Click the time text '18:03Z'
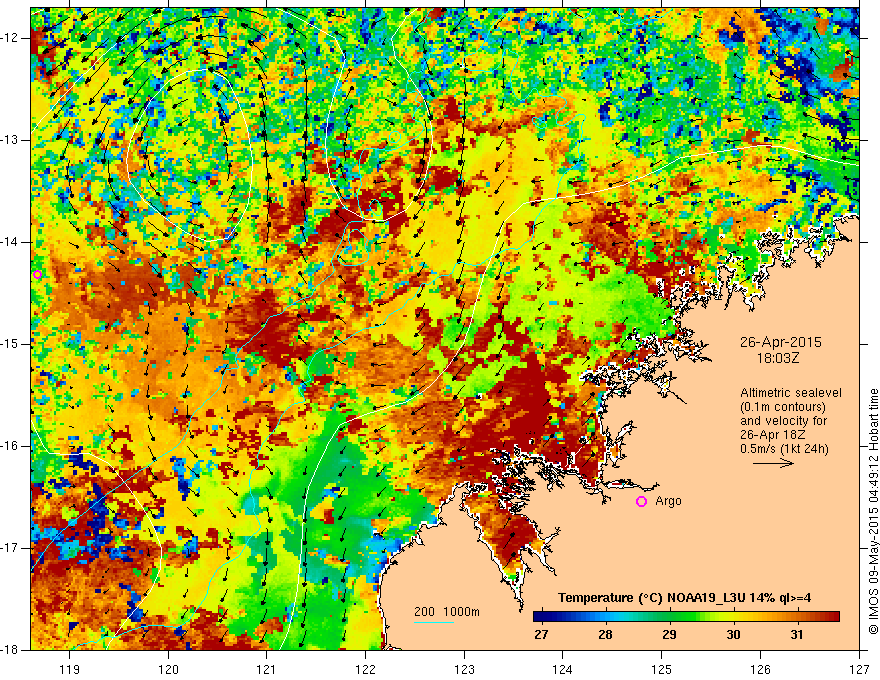This screenshot has height=680, width=880. point(778,357)
